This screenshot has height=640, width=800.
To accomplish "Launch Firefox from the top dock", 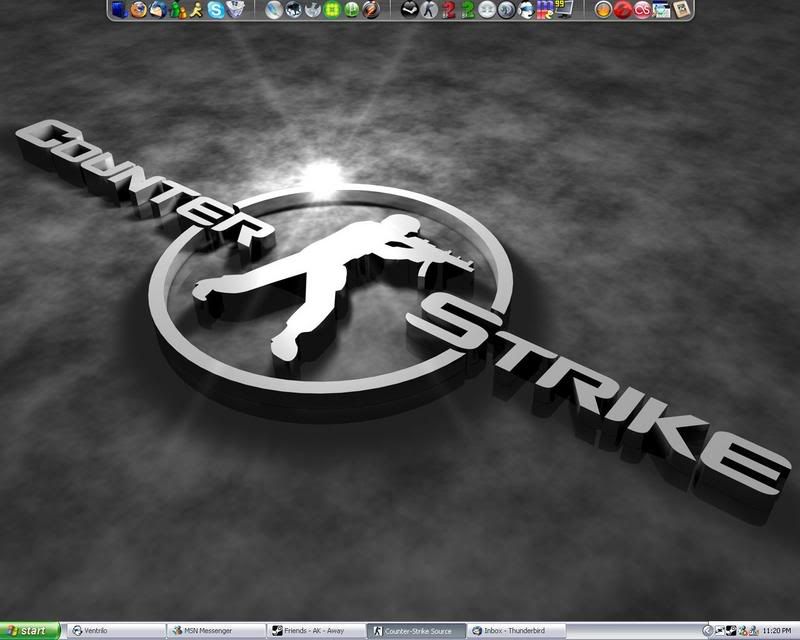I will point(138,10).
